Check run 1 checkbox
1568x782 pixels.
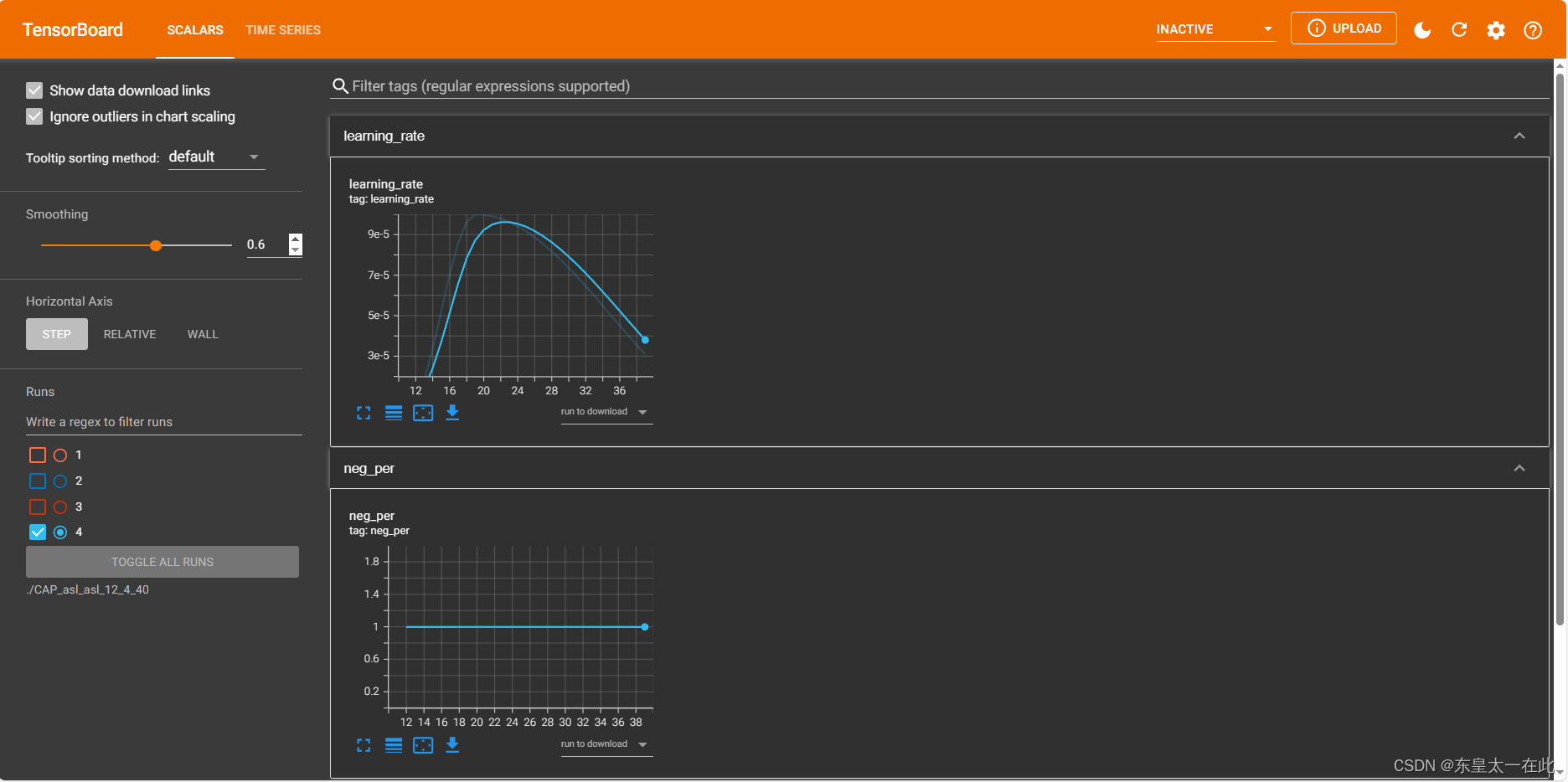pos(38,455)
